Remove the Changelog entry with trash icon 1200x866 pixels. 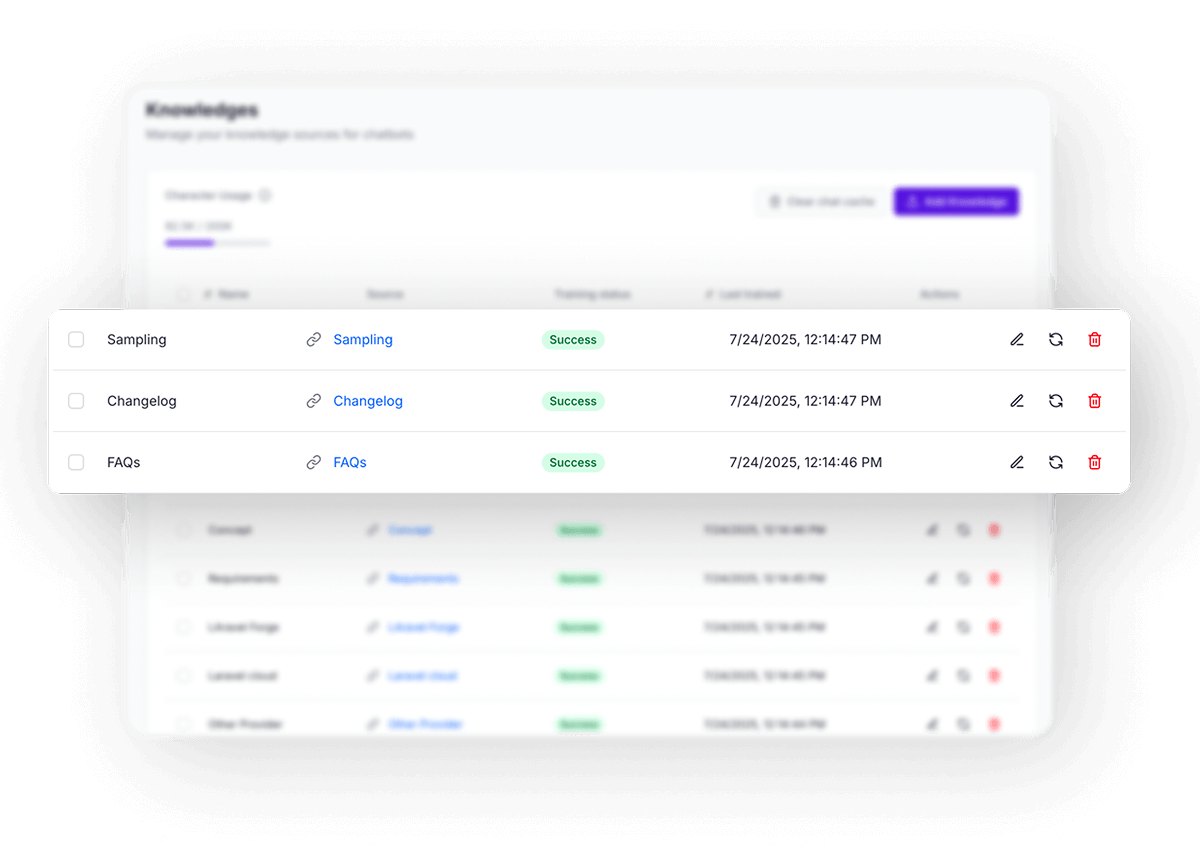point(1095,401)
